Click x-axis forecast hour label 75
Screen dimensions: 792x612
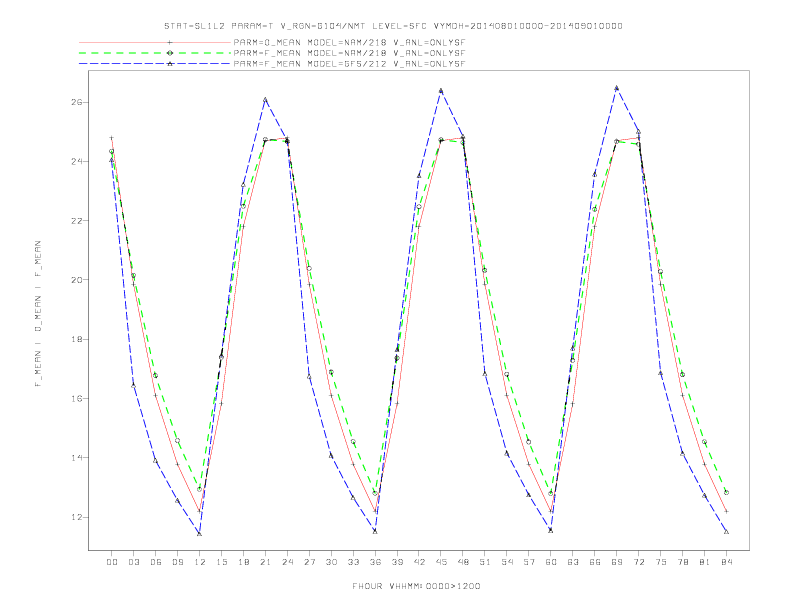coord(661,562)
